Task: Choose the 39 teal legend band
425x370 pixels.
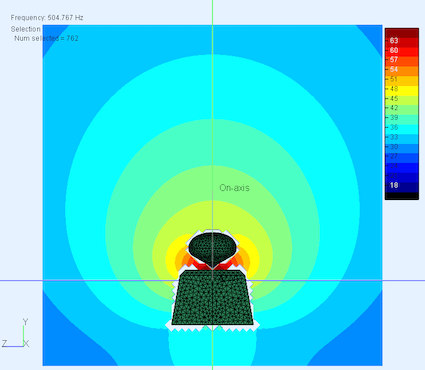Action: (x=402, y=120)
